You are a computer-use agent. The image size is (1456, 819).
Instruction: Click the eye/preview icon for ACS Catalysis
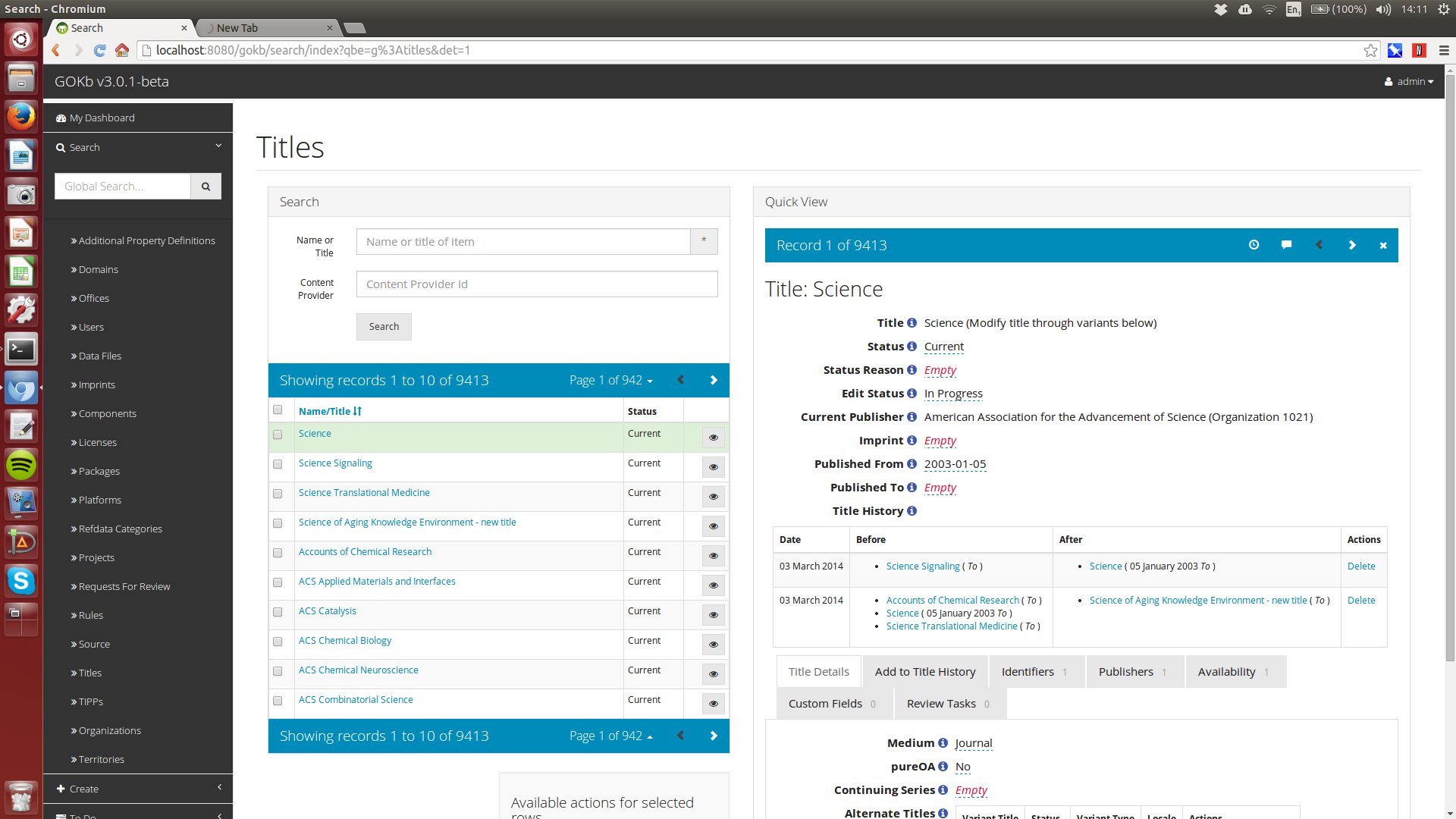point(713,614)
